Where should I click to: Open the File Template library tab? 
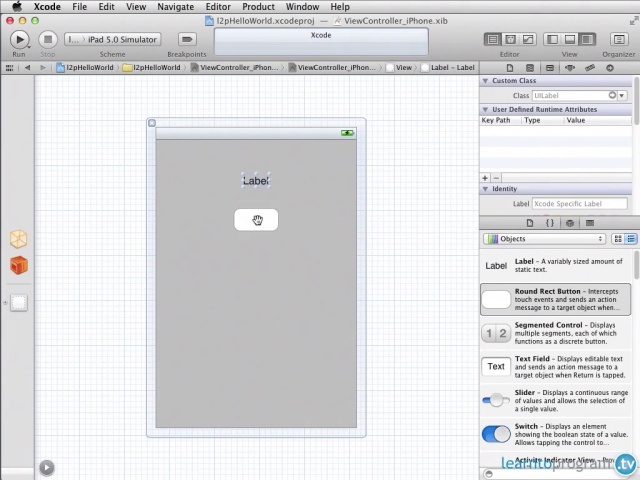pos(530,223)
